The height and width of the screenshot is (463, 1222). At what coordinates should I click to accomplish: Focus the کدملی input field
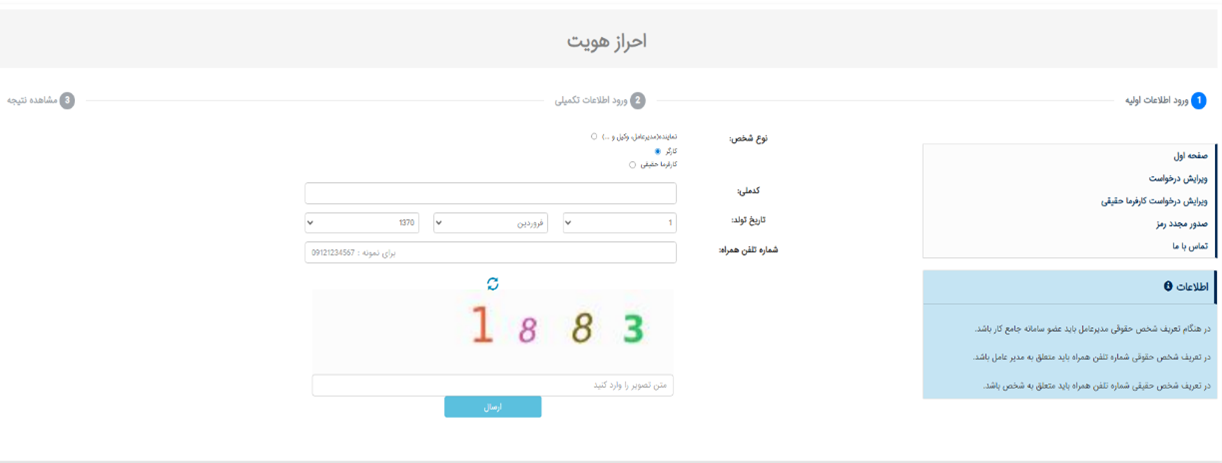pyautogui.click(x=490, y=193)
